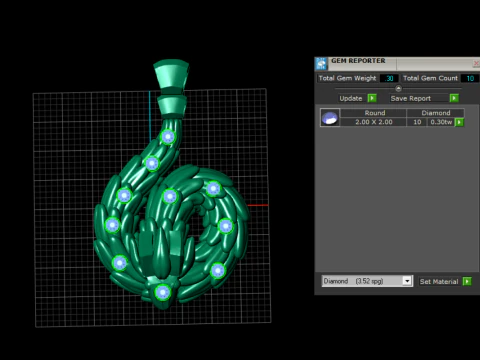Click the Save Report green arrow button
Image resolution: width=480 pixels, height=360 pixels.
454,98
